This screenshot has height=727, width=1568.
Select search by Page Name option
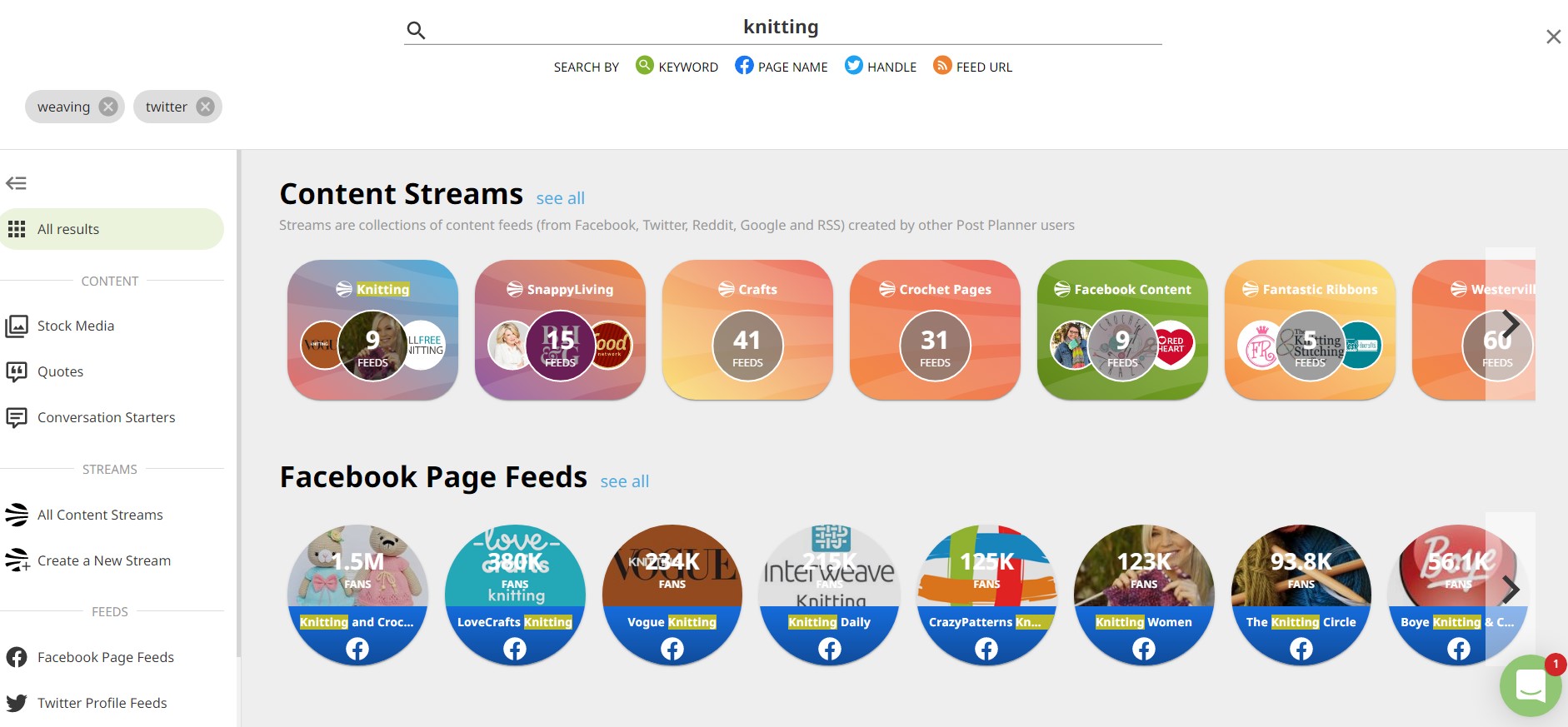pos(782,67)
